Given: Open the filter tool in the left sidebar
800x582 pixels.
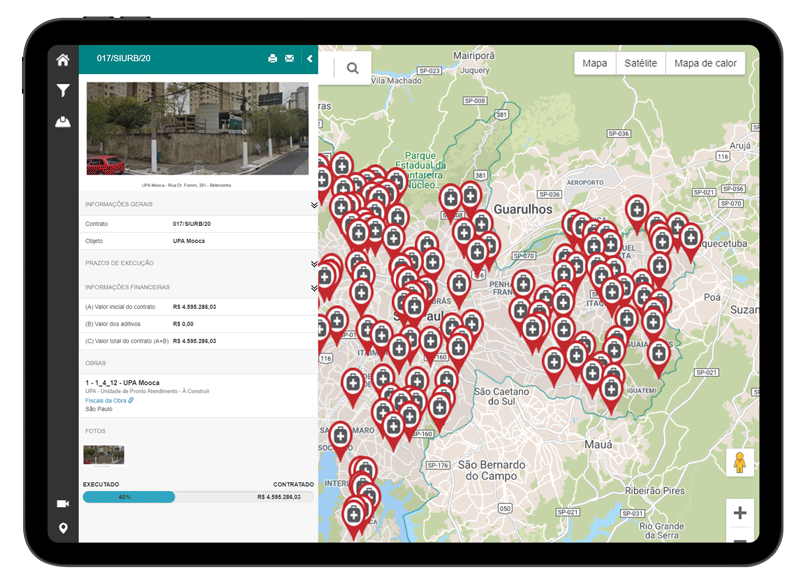Looking at the screenshot, I should tap(62, 91).
